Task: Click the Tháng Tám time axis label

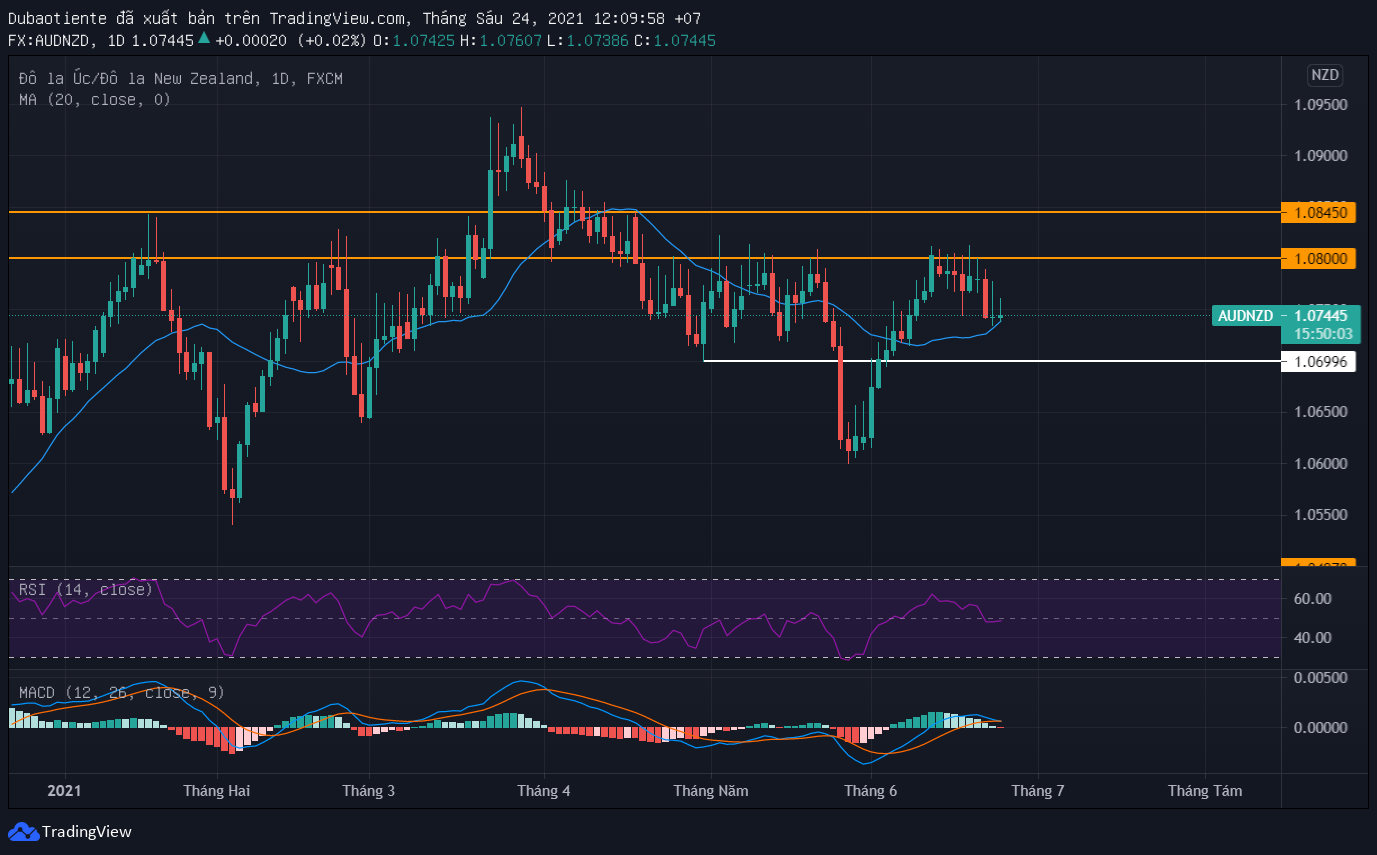Action: [x=1206, y=790]
